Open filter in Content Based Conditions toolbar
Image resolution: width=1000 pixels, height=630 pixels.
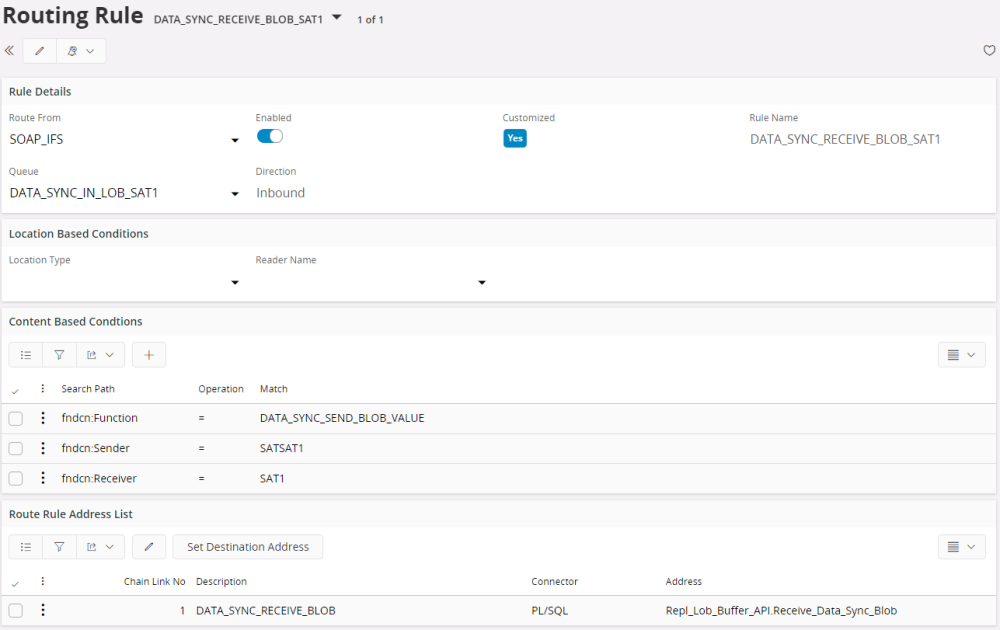[x=59, y=355]
